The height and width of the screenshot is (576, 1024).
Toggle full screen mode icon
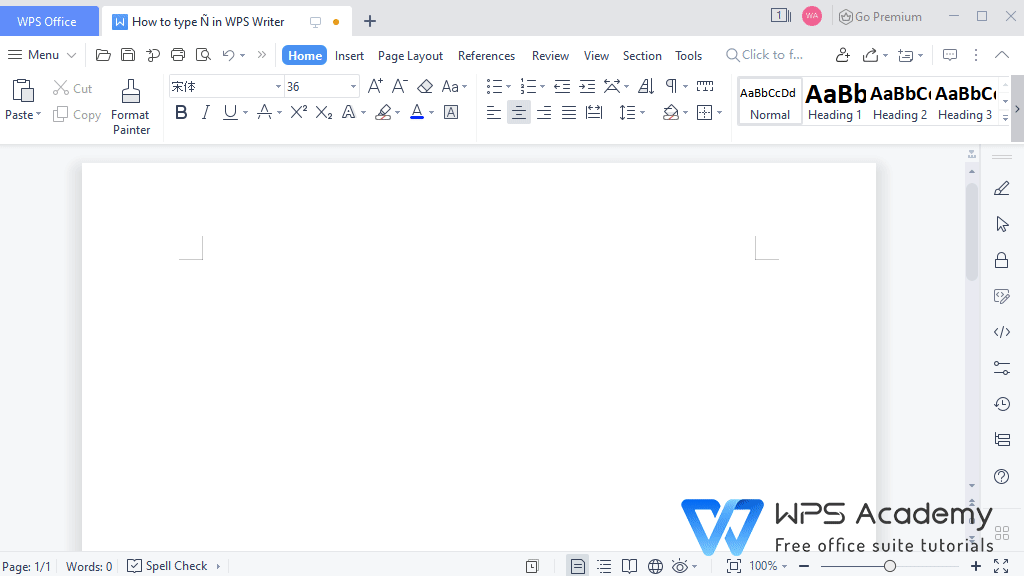pos(1001,566)
